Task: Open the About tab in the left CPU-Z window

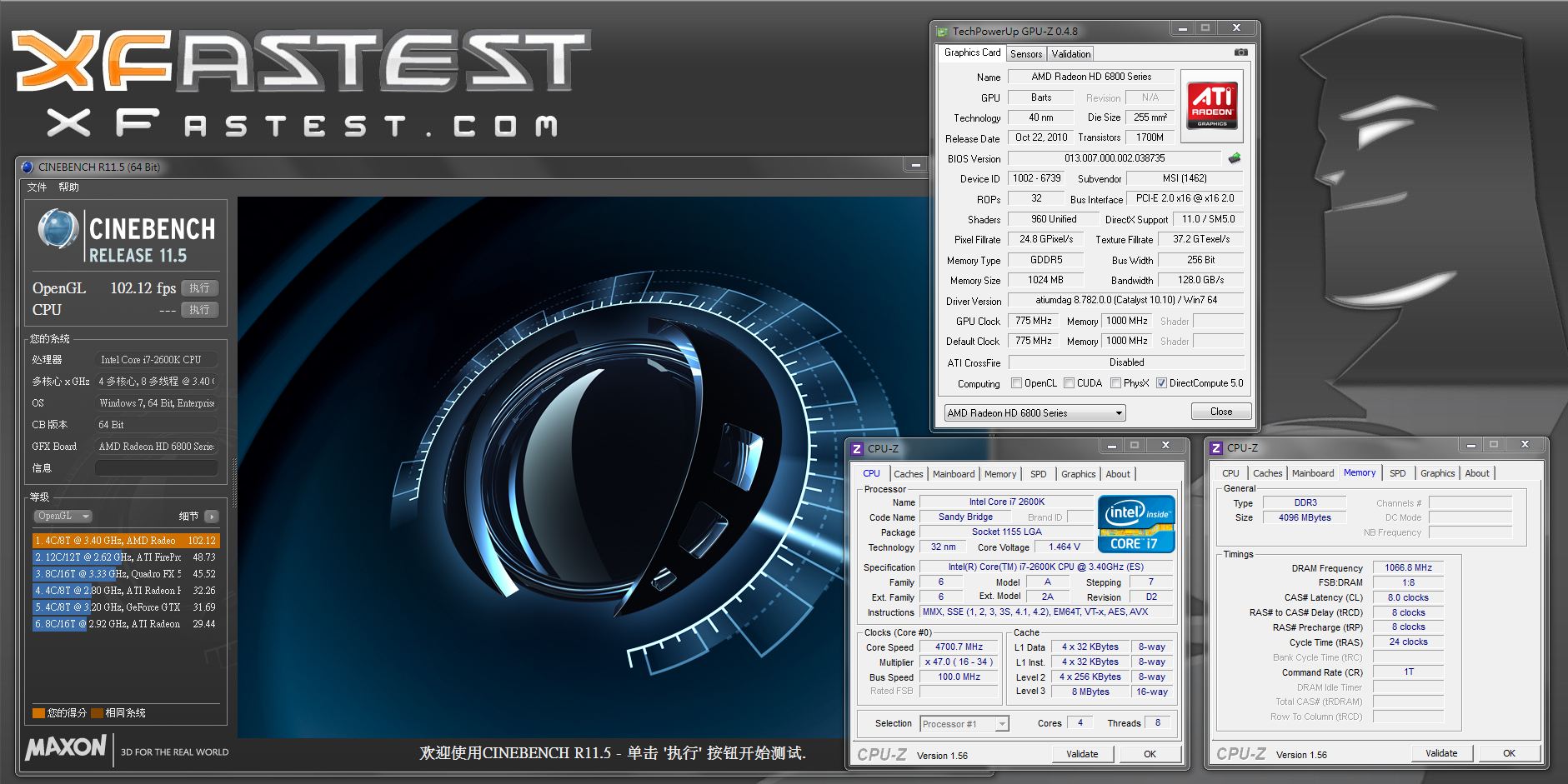Action: 1118,474
